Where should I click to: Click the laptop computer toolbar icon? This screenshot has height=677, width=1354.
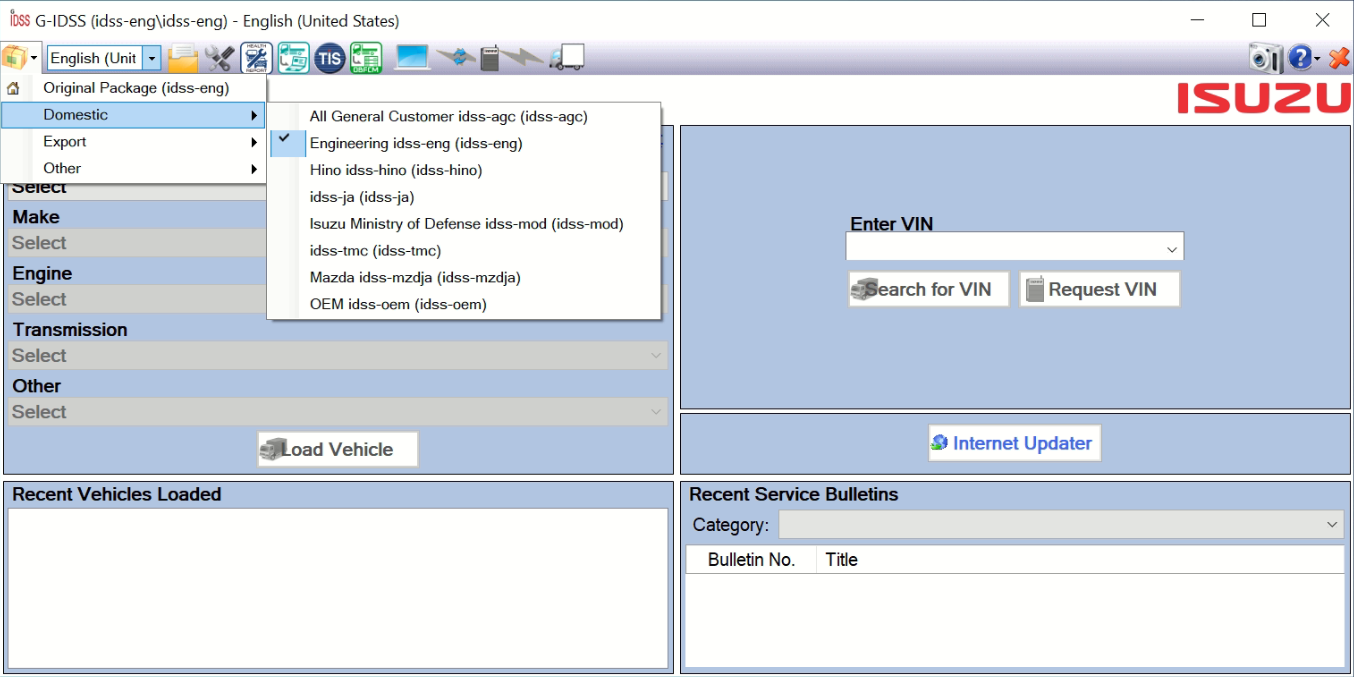pos(412,58)
